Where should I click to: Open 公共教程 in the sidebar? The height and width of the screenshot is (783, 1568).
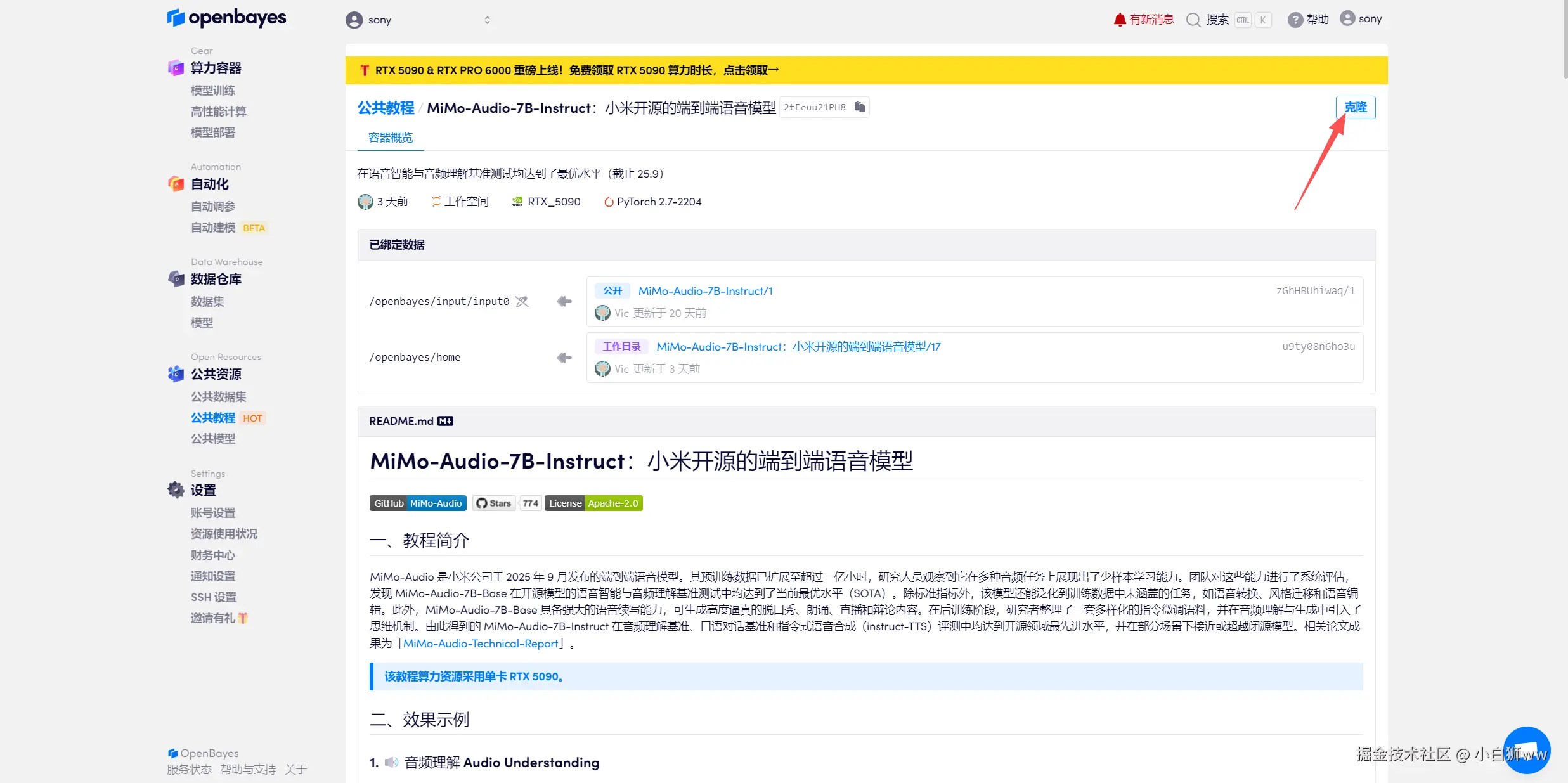pos(213,418)
